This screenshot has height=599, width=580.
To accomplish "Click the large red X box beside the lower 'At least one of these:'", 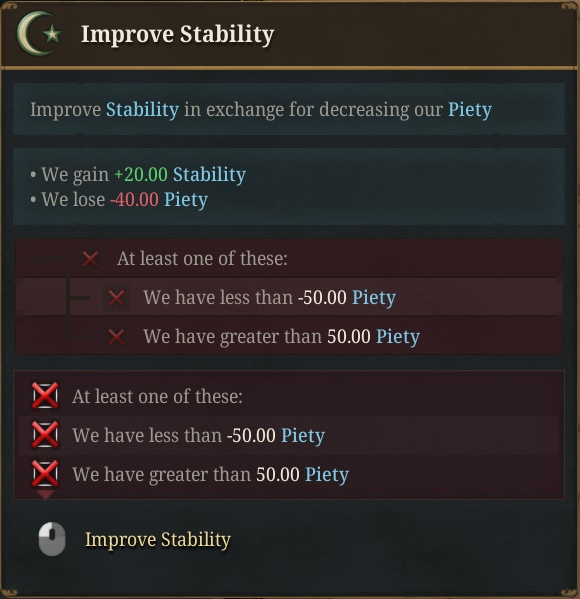I will tap(45, 396).
